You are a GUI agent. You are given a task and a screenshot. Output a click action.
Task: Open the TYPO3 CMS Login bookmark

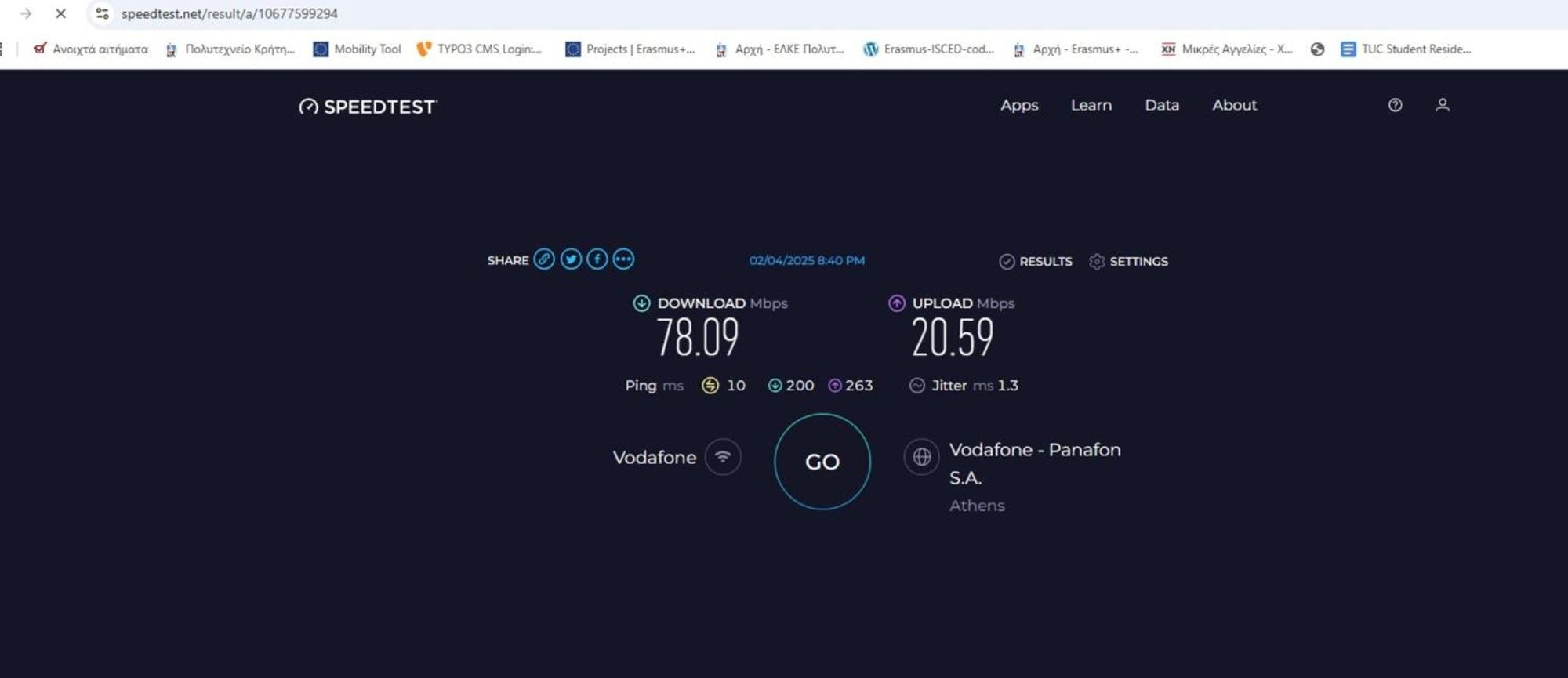(479, 49)
